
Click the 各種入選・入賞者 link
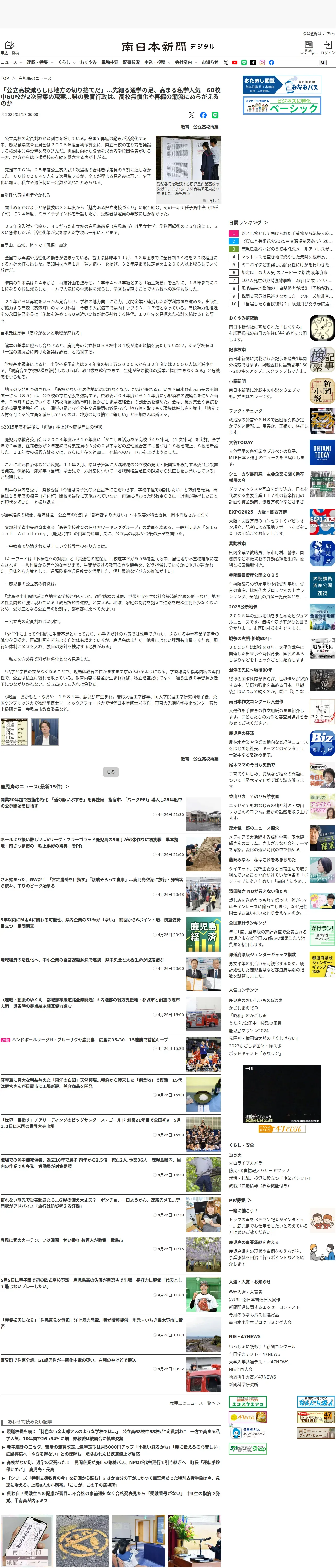tap(246, 1292)
